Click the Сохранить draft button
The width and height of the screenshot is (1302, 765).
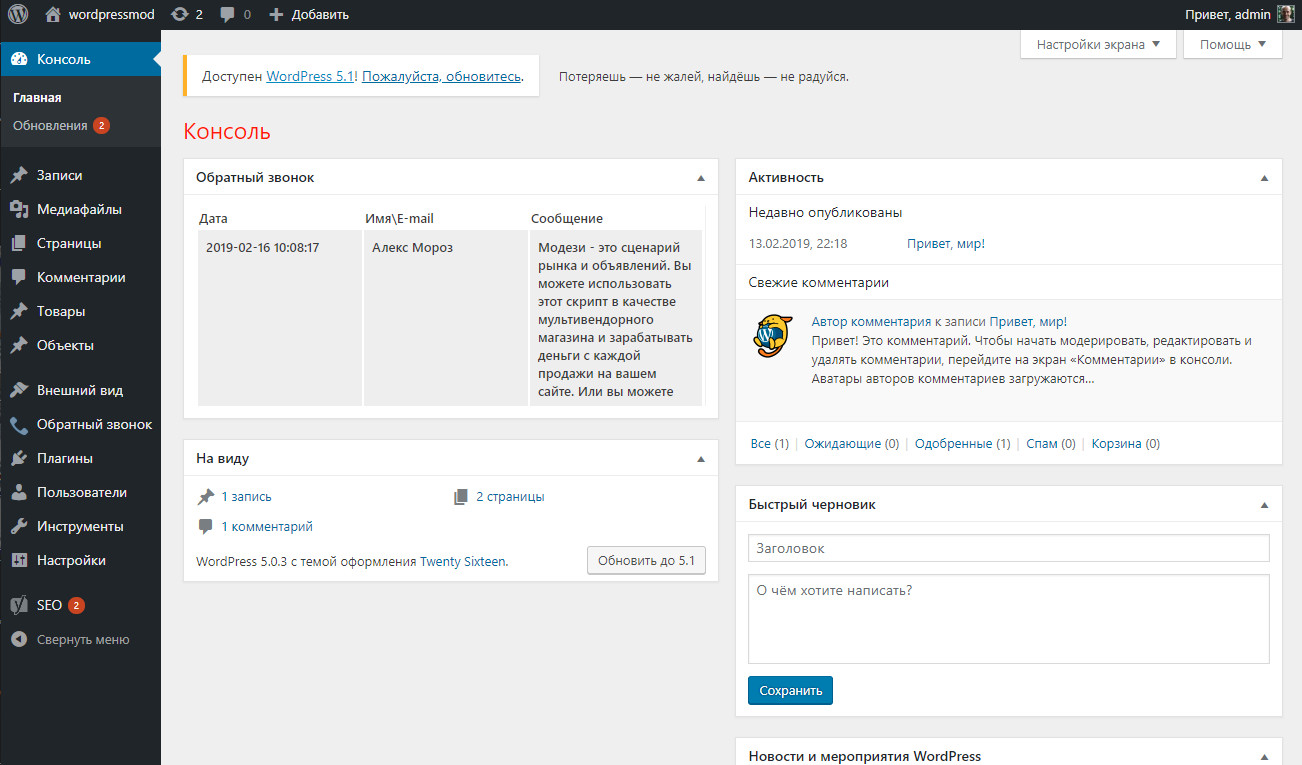(790, 690)
